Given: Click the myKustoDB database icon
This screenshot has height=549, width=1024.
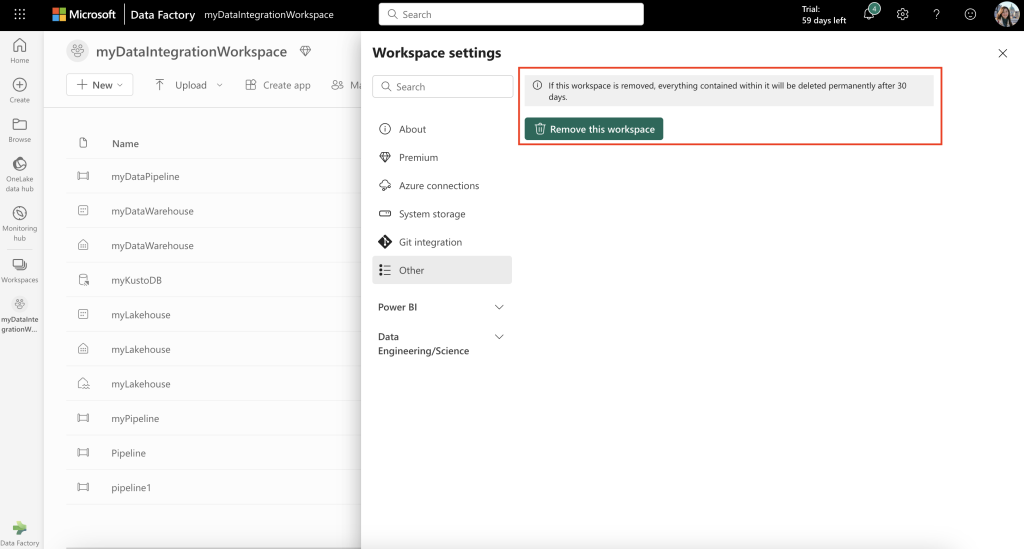Looking at the screenshot, I should (84, 280).
